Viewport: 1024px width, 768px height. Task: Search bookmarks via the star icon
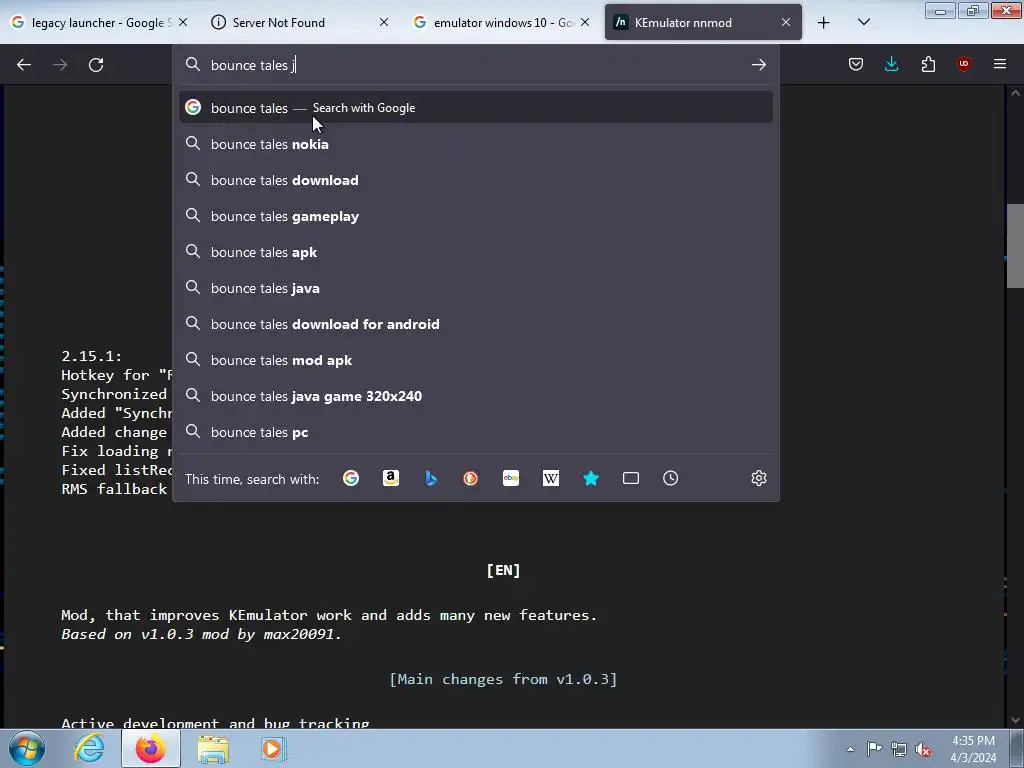click(591, 479)
